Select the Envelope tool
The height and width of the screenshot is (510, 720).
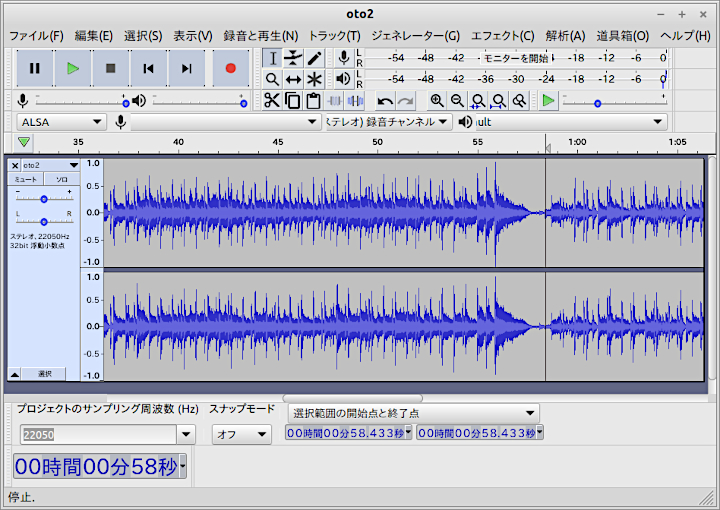[293, 58]
